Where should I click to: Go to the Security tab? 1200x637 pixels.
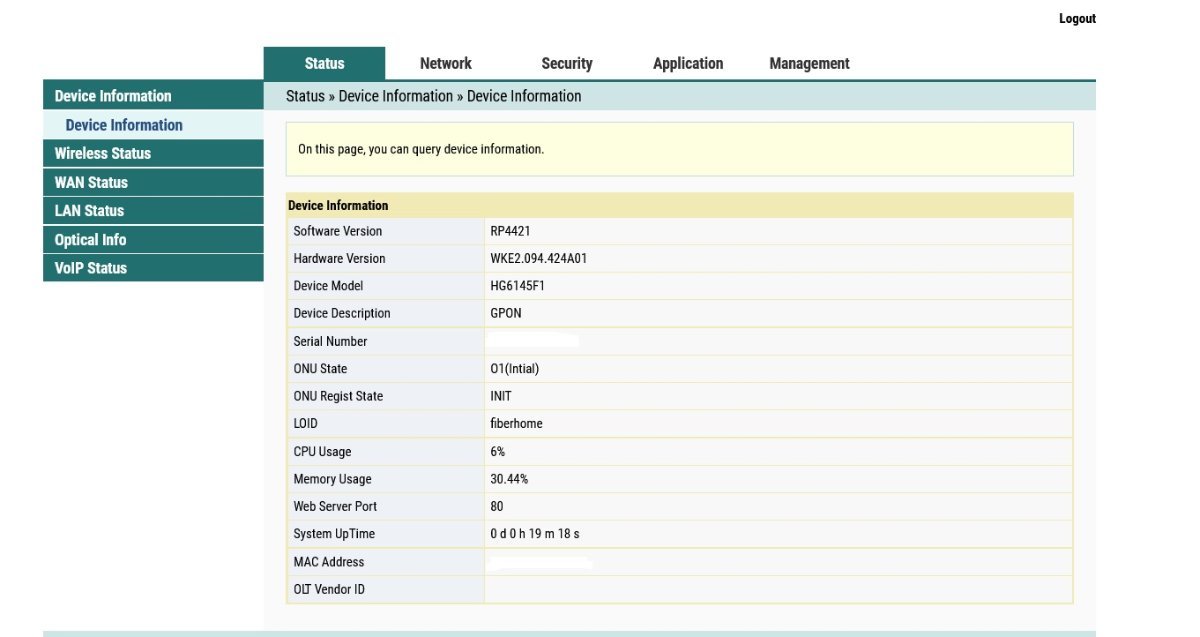[567, 63]
